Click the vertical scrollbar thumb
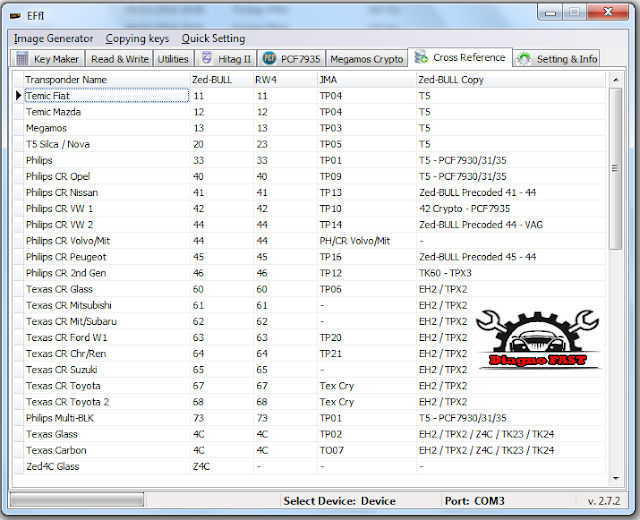The height and width of the screenshot is (520, 640). [616, 168]
